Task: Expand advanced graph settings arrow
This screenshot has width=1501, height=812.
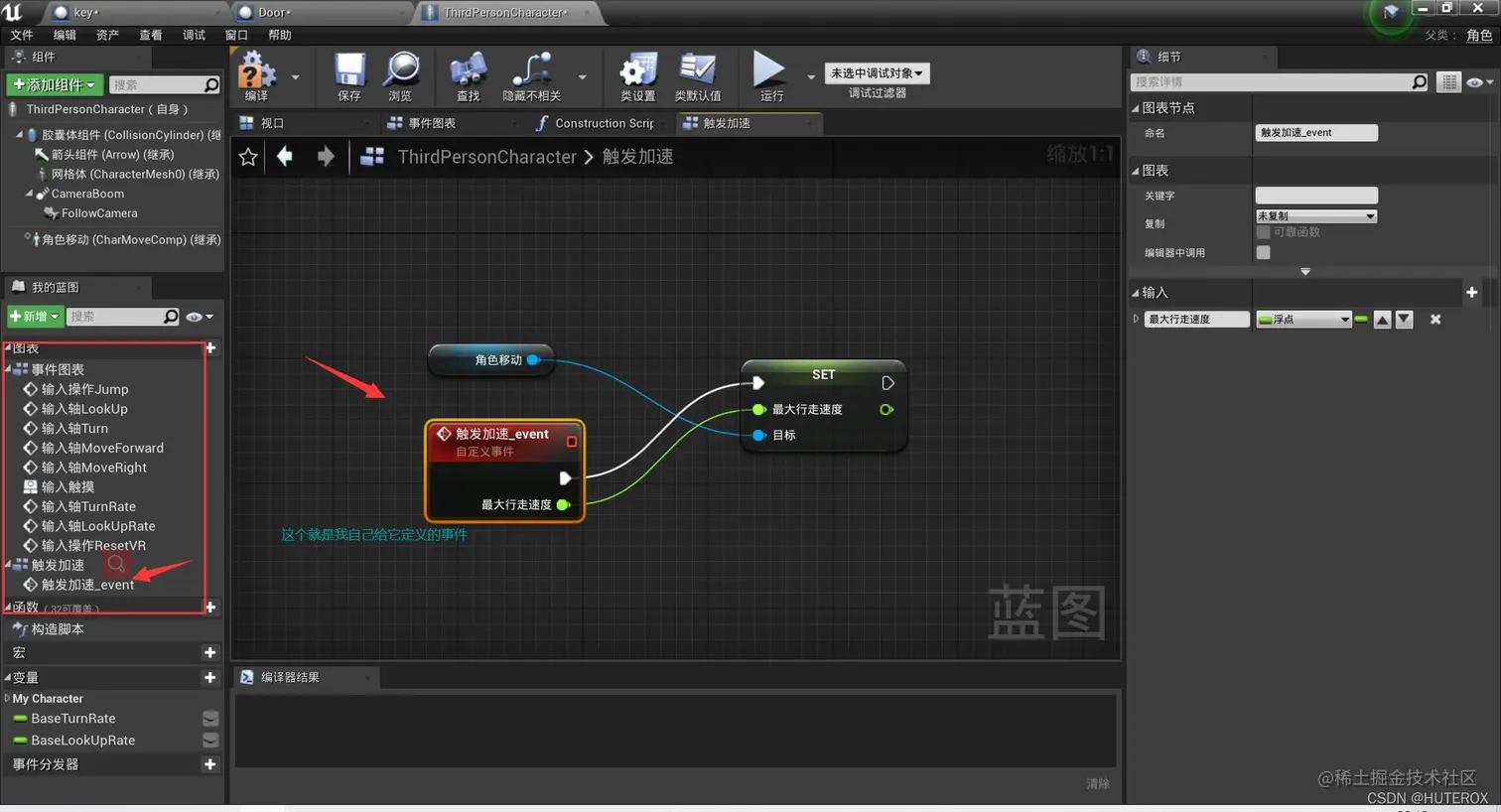Action: click(1305, 271)
